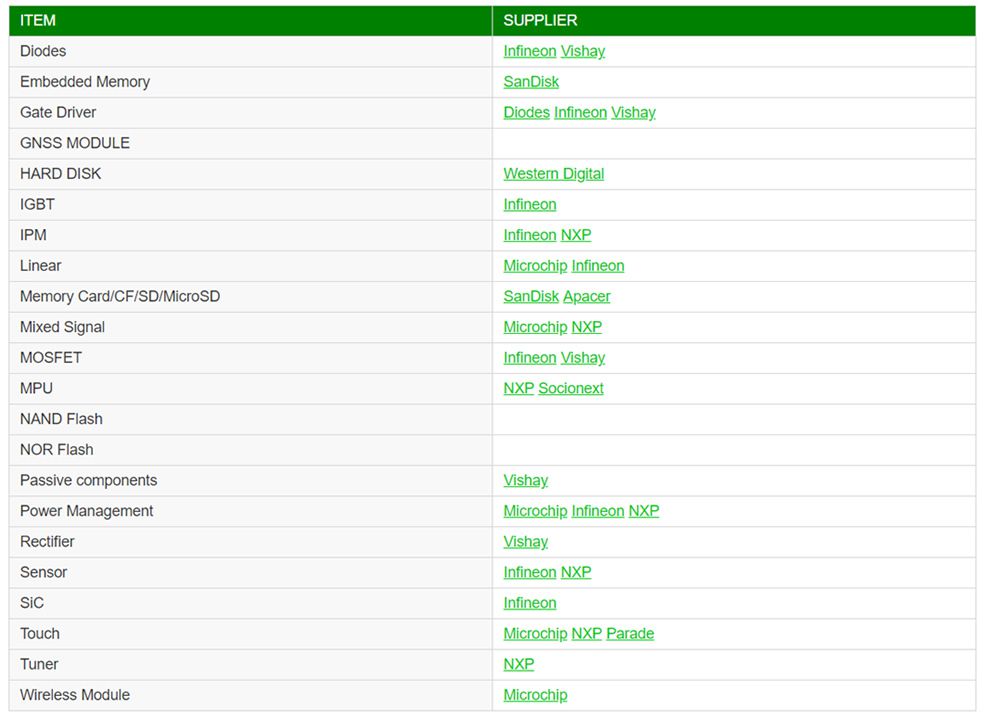The image size is (984, 718).
Task: Open Microchip link for Wireless Module
Action: click(x=535, y=695)
